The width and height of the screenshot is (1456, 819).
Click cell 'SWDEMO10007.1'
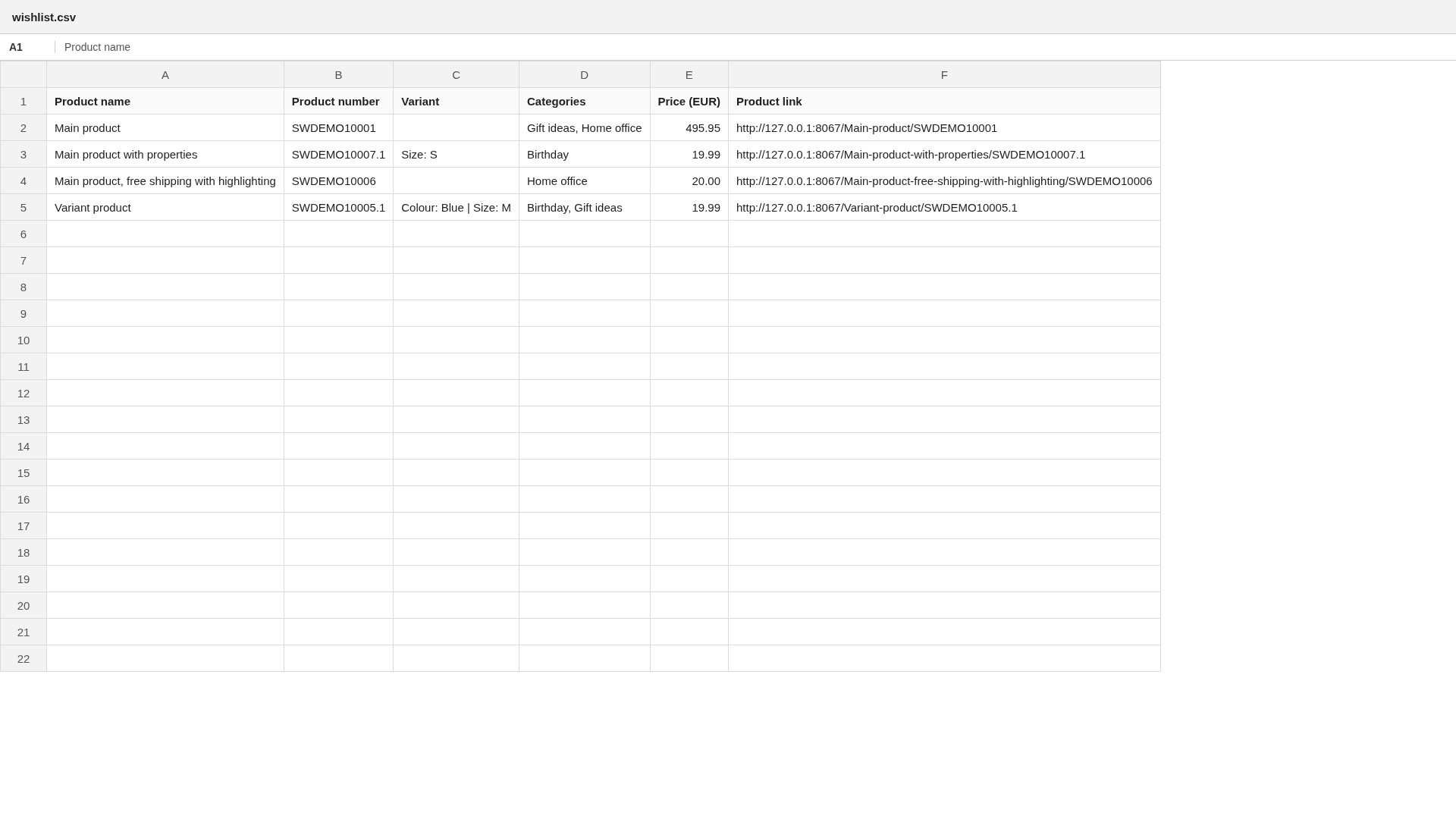[x=338, y=154]
